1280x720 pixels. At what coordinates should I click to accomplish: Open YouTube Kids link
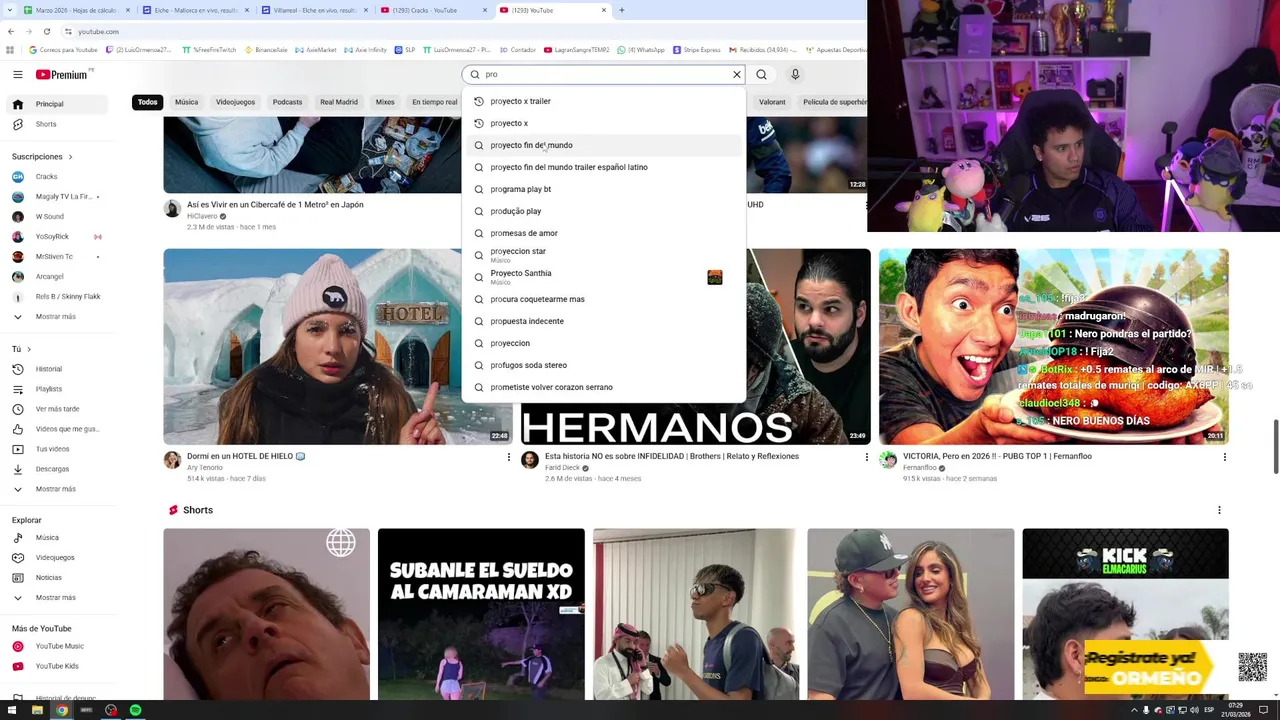(x=55, y=666)
